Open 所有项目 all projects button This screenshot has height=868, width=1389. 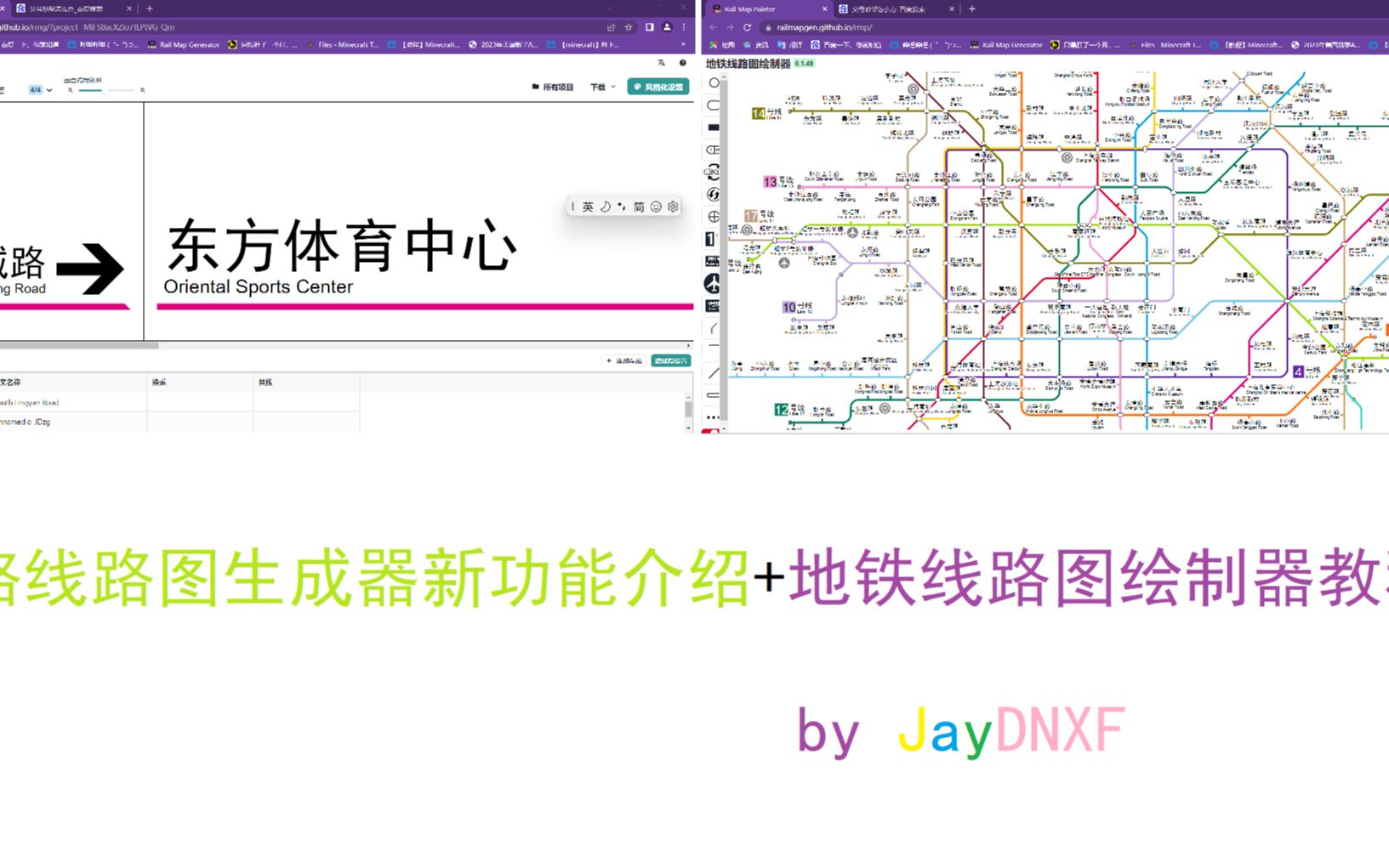(553, 87)
